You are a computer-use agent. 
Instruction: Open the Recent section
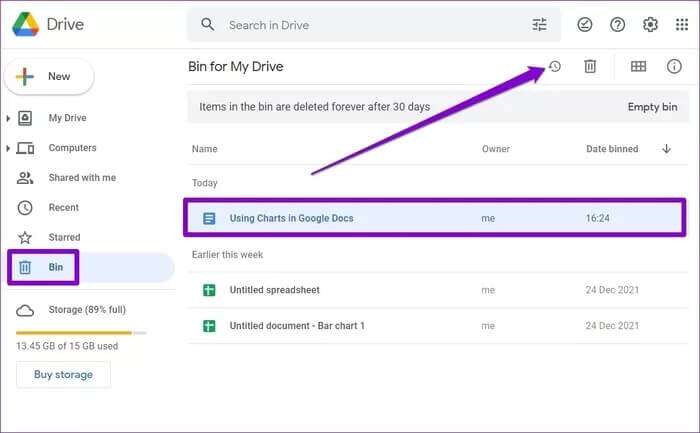(x=63, y=208)
